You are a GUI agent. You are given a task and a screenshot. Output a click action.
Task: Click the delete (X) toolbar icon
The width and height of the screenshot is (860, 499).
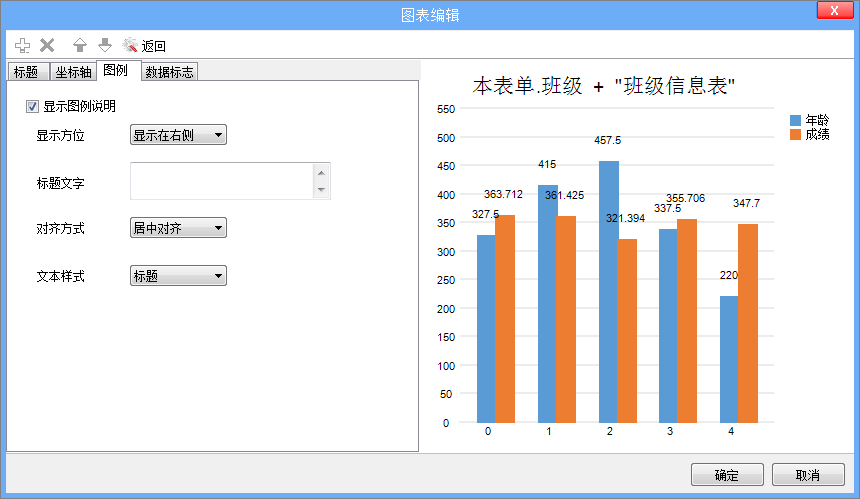47,46
